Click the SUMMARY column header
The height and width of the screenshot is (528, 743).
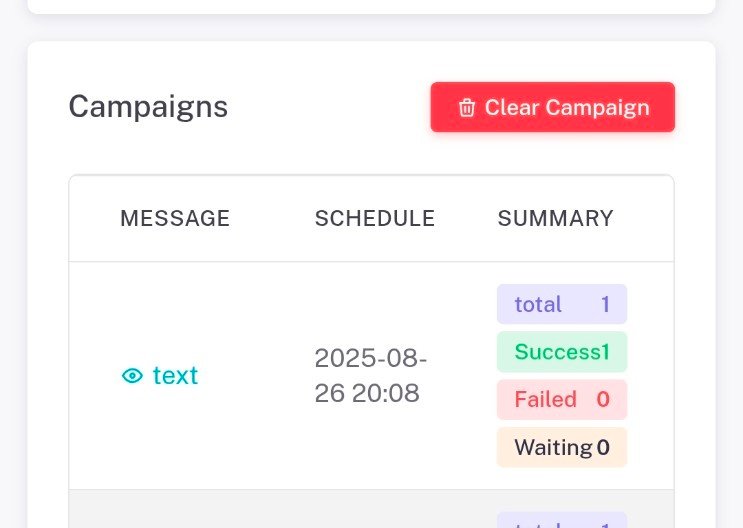pyautogui.click(x=556, y=218)
